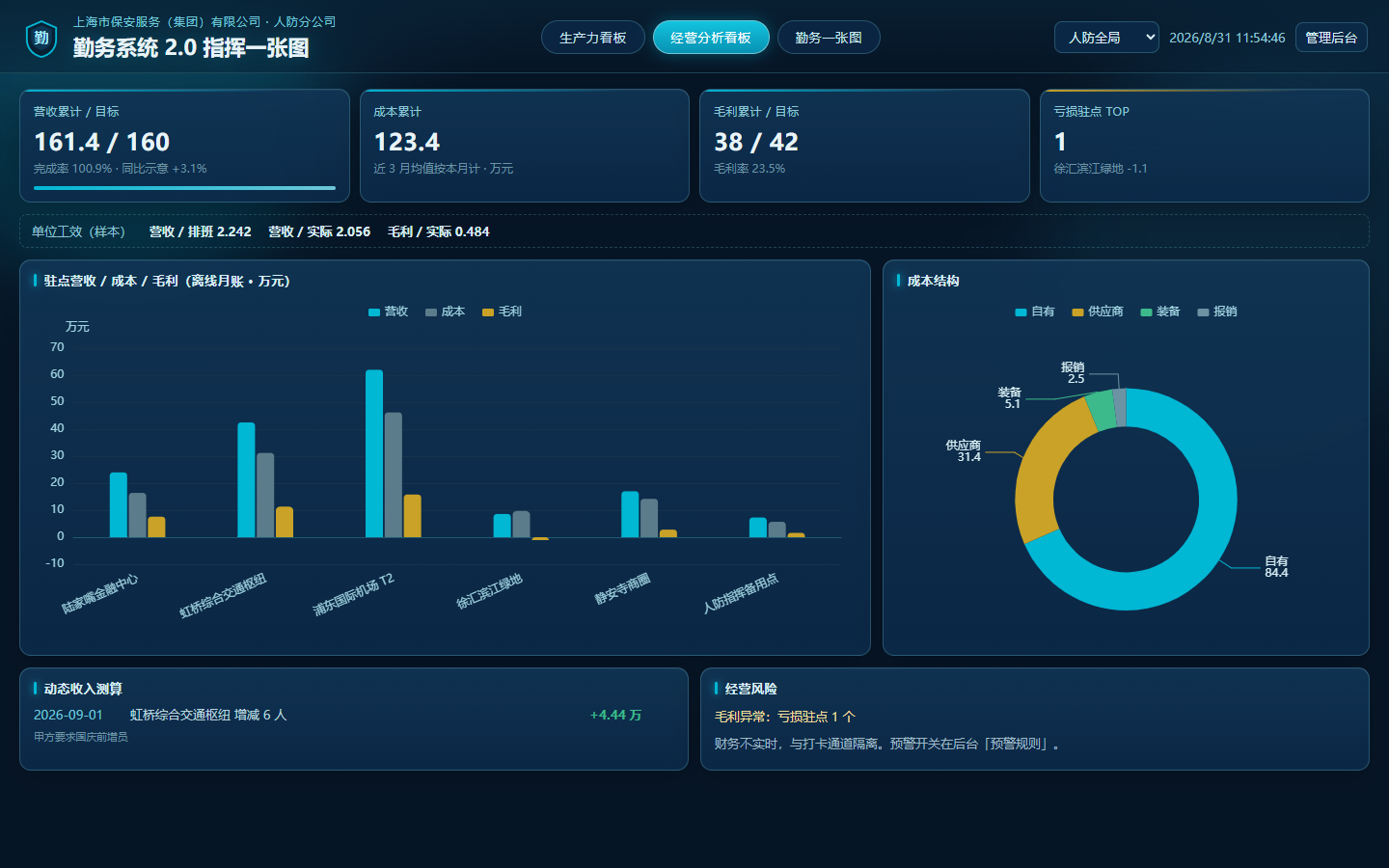1389x868 pixels.
Task: Click 装备 legend marker in cost structure
Action: [x=1146, y=312]
